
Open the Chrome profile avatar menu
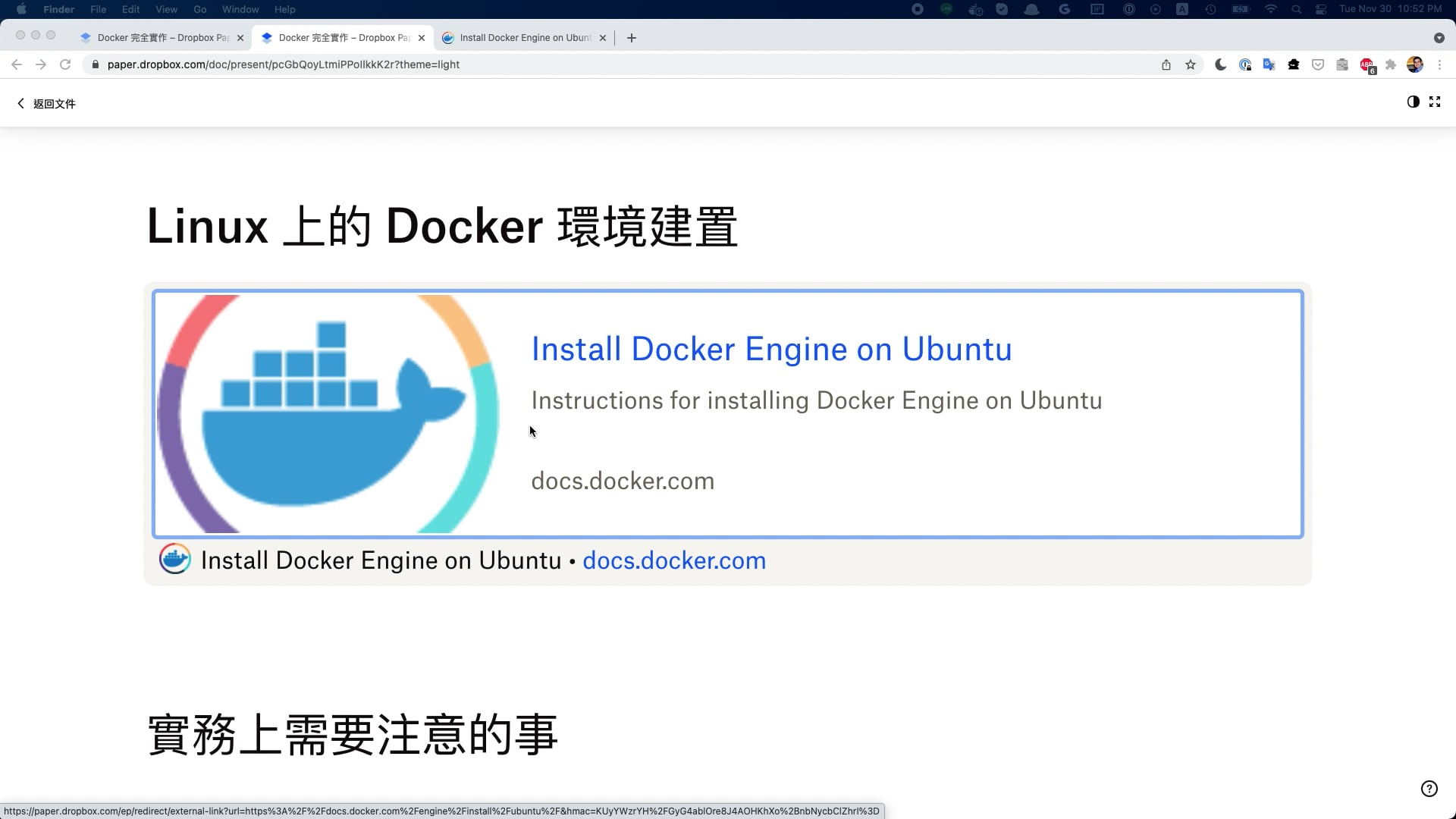[1415, 64]
